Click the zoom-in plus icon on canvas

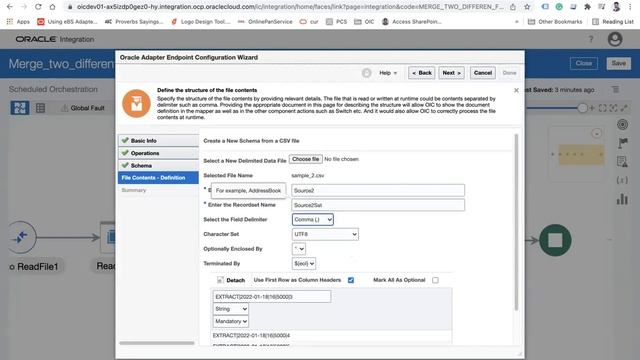tap(591, 108)
